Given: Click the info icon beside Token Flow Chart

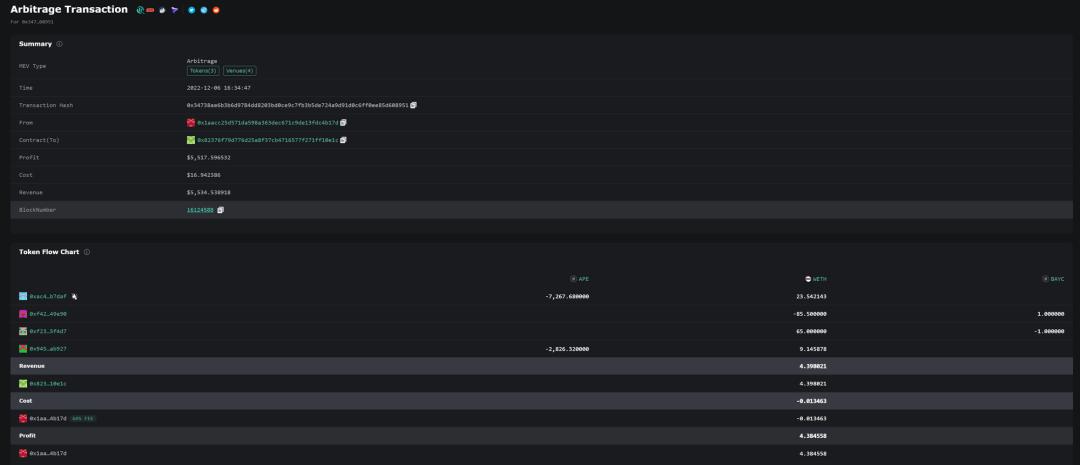Looking at the screenshot, I should [x=88, y=252].
